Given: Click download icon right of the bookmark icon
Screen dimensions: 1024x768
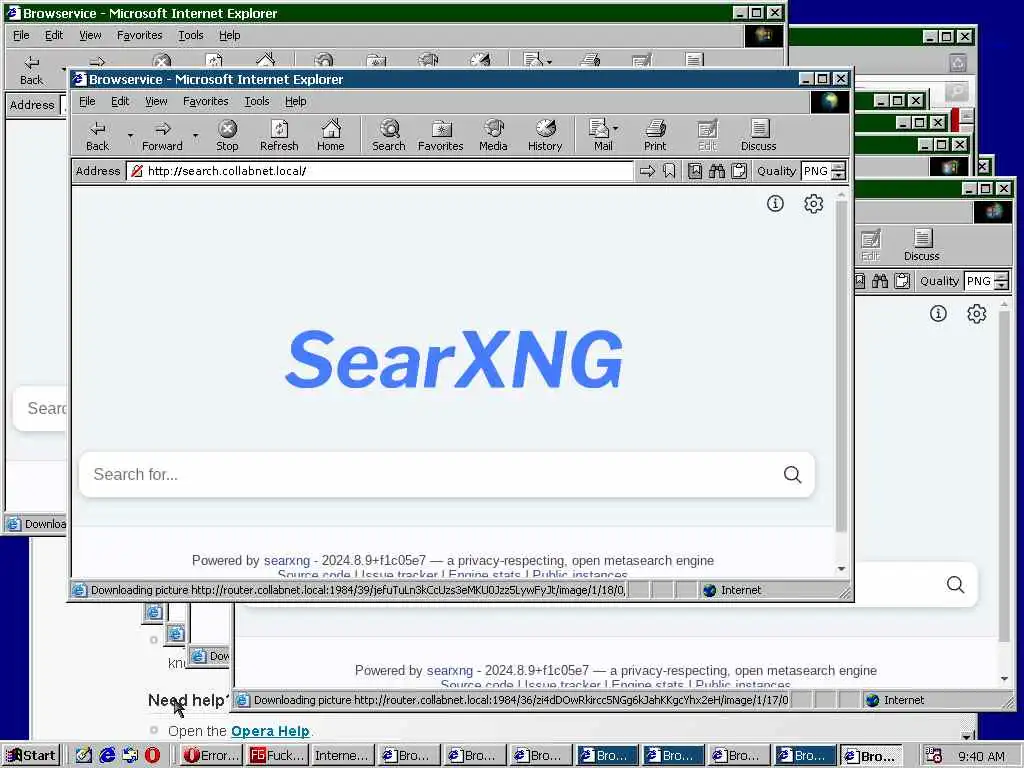Looking at the screenshot, I should tap(695, 171).
